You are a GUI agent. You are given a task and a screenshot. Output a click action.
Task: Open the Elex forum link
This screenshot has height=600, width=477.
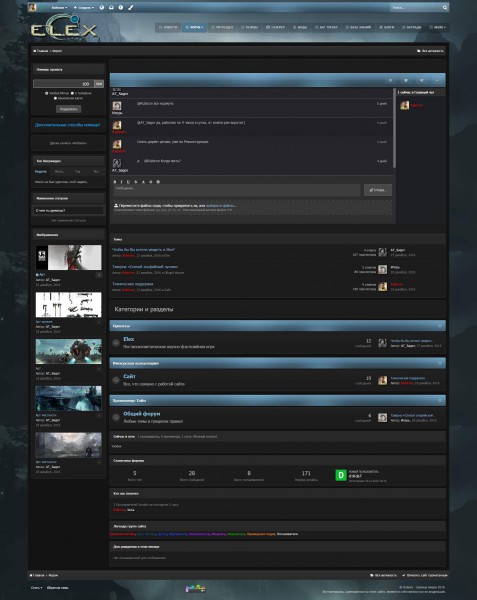129,339
